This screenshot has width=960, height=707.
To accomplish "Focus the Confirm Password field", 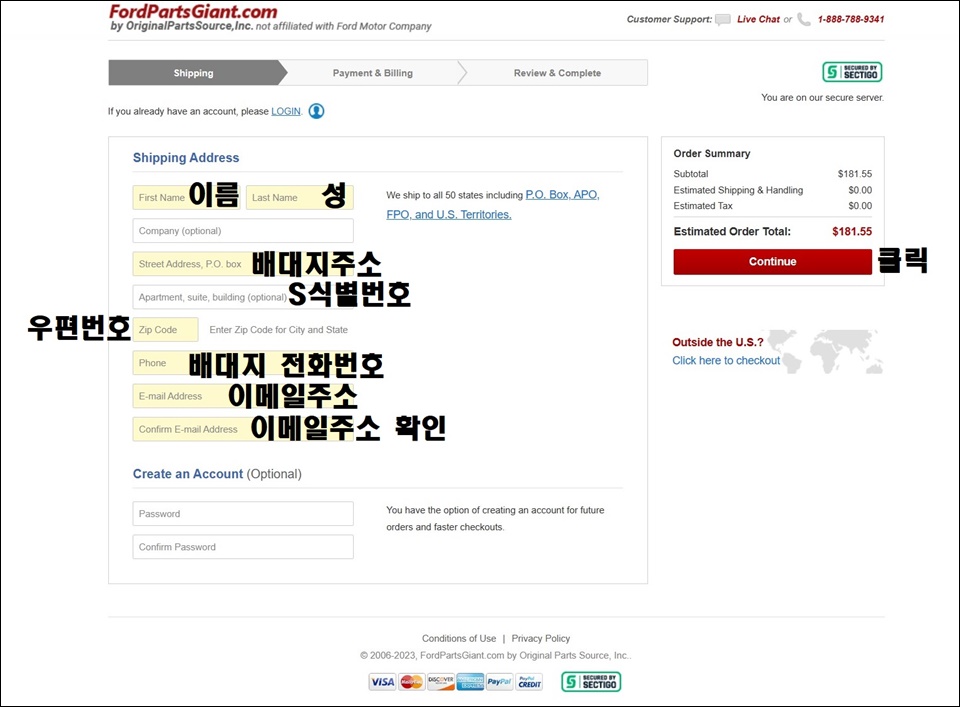I will pos(243,547).
